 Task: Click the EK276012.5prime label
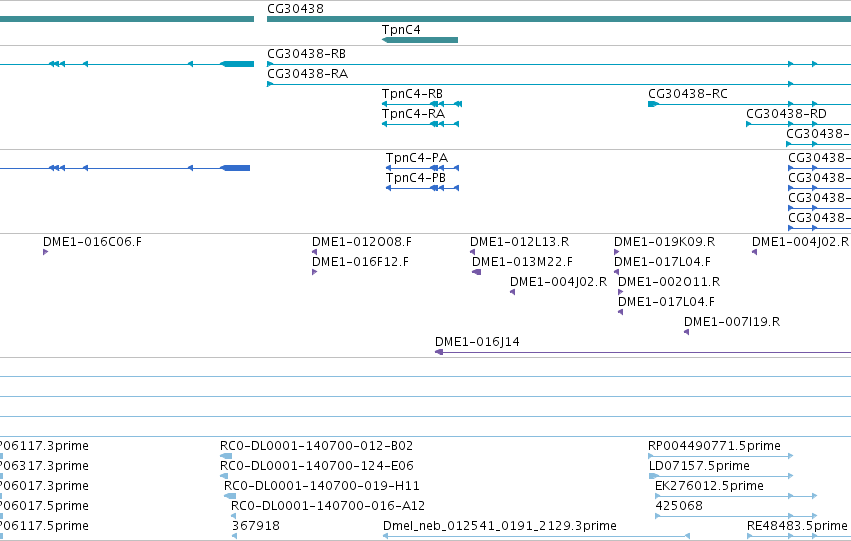point(709,486)
